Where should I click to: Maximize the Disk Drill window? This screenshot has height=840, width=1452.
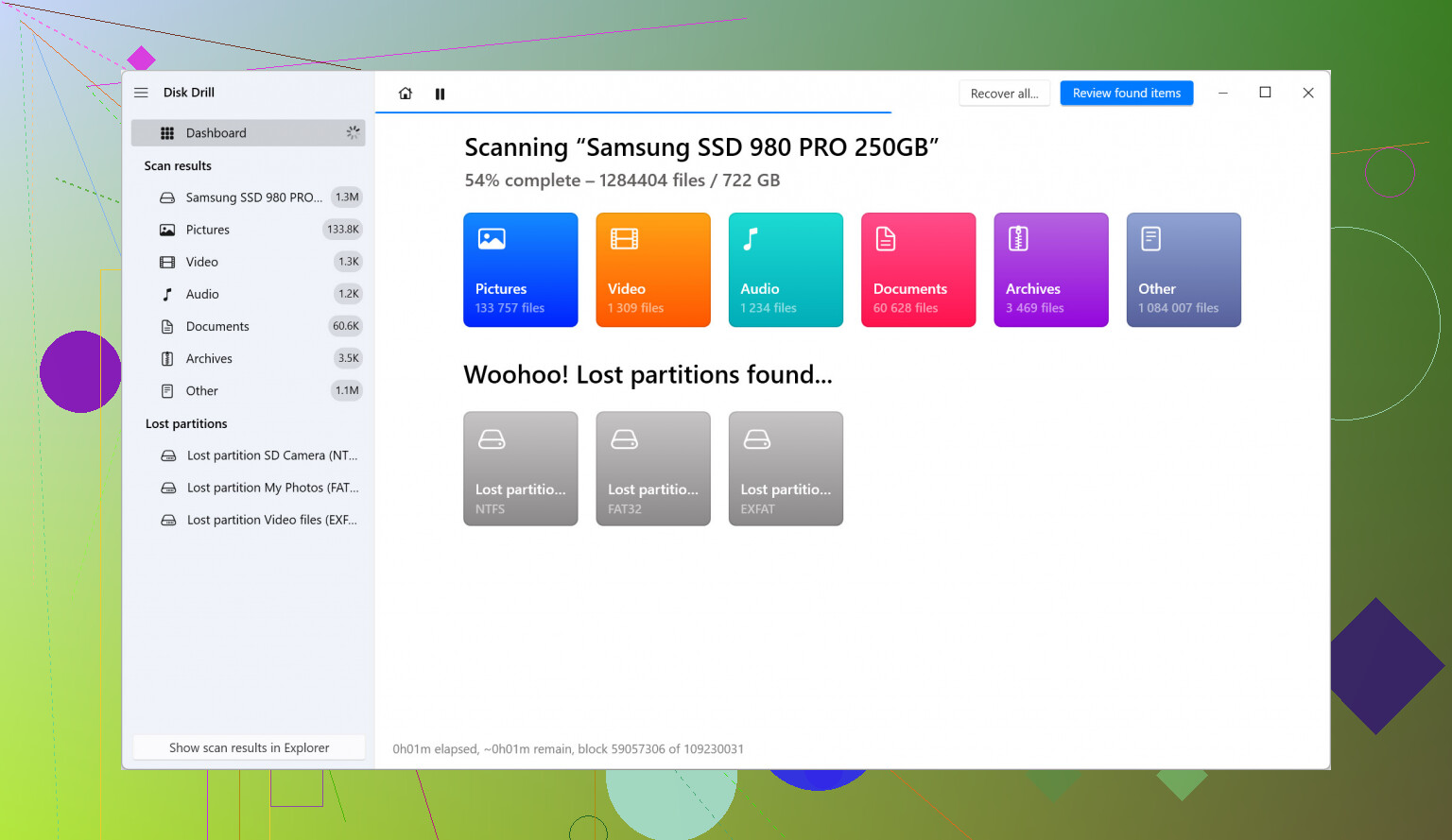[1265, 93]
